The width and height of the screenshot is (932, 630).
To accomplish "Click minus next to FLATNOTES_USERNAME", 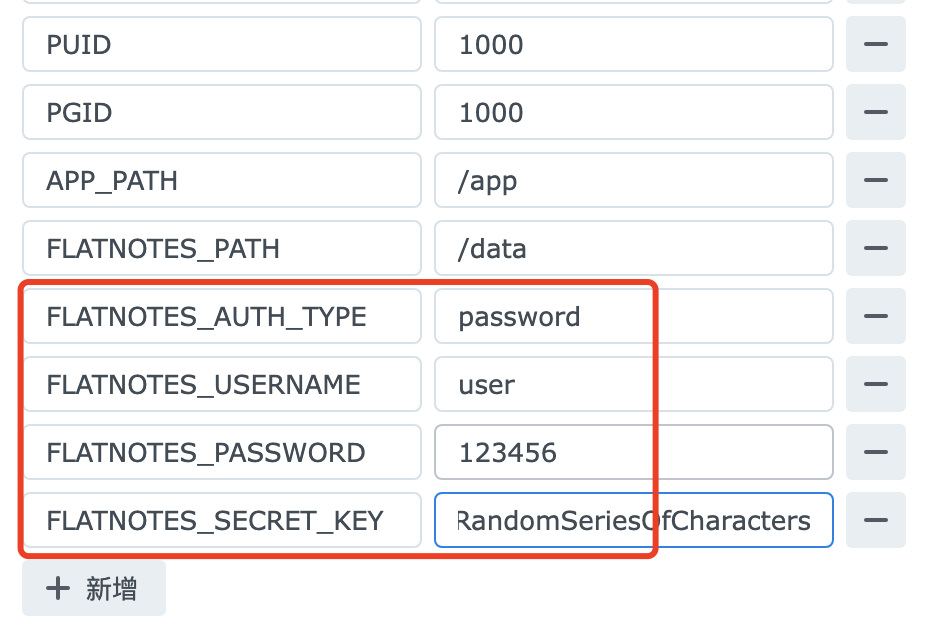I will point(875,384).
